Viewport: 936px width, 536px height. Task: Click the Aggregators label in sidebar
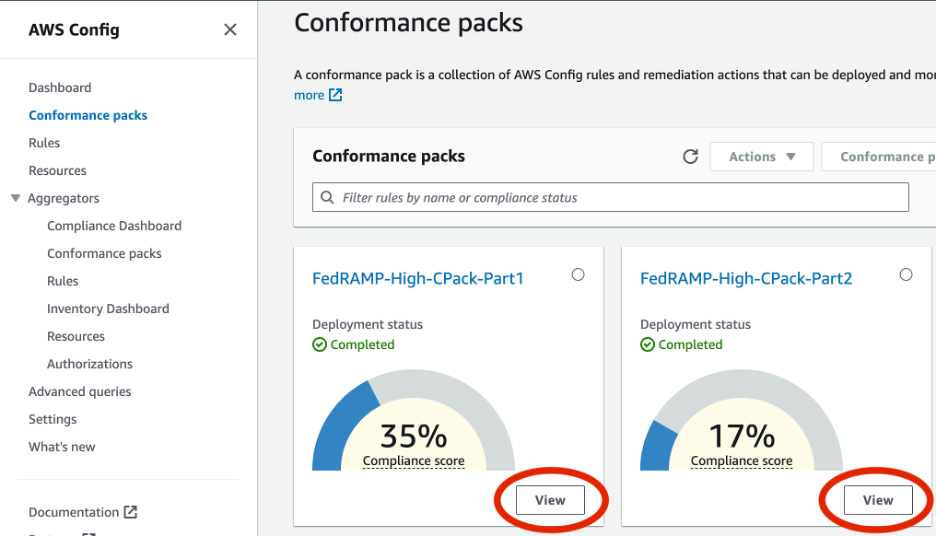[x=63, y=198]
